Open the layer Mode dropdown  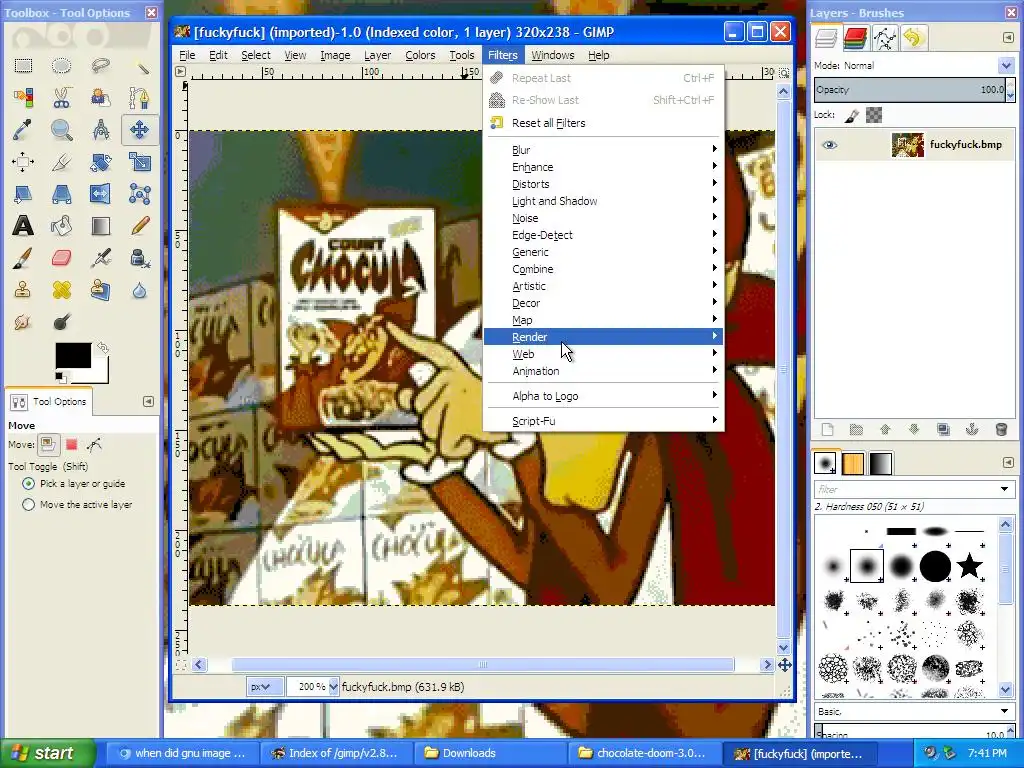click(x=1005, y=65)
